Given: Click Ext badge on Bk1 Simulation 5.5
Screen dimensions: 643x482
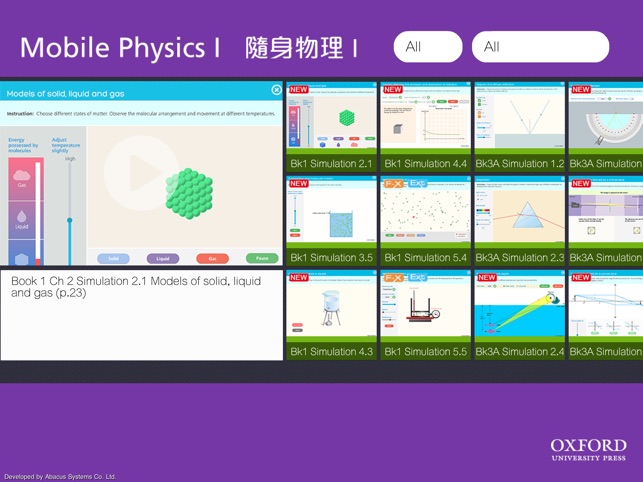Looking at the screenshot, I should tap(417, 277).
